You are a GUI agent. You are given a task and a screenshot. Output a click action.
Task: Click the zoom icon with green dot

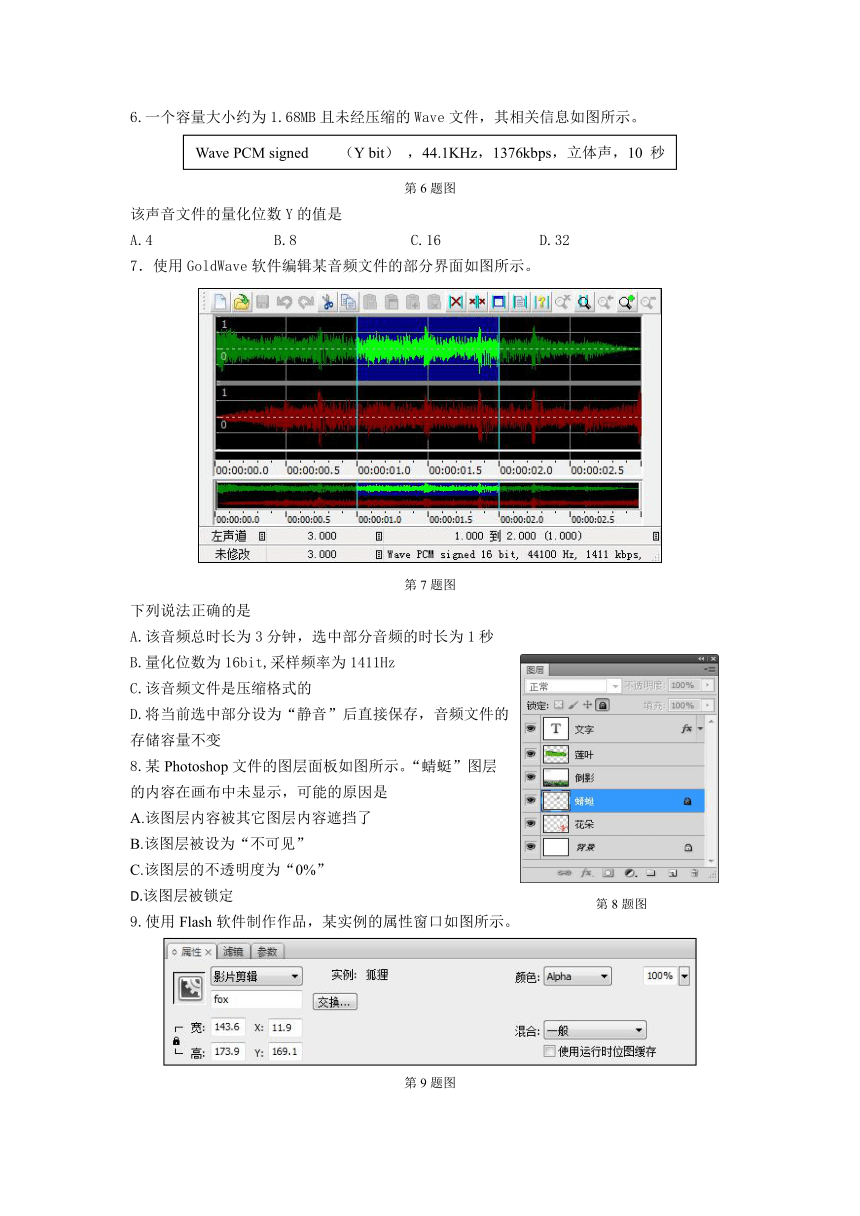point(627,301)
